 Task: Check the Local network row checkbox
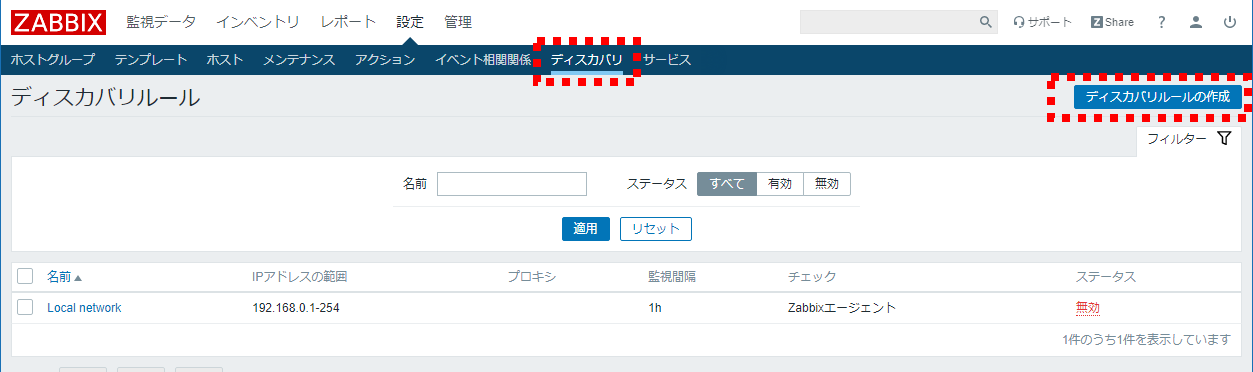(25, 307)
